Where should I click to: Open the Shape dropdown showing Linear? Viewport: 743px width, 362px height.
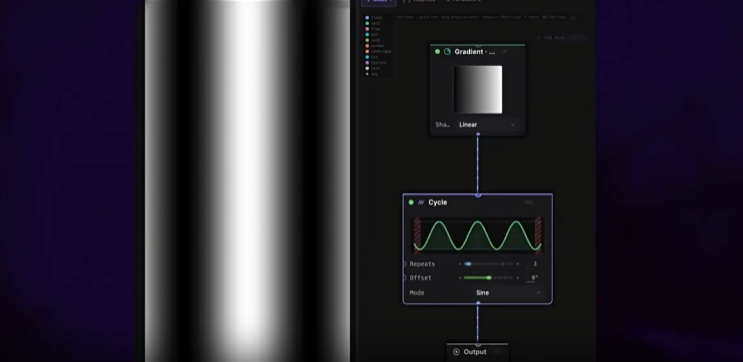click(487, 125)
